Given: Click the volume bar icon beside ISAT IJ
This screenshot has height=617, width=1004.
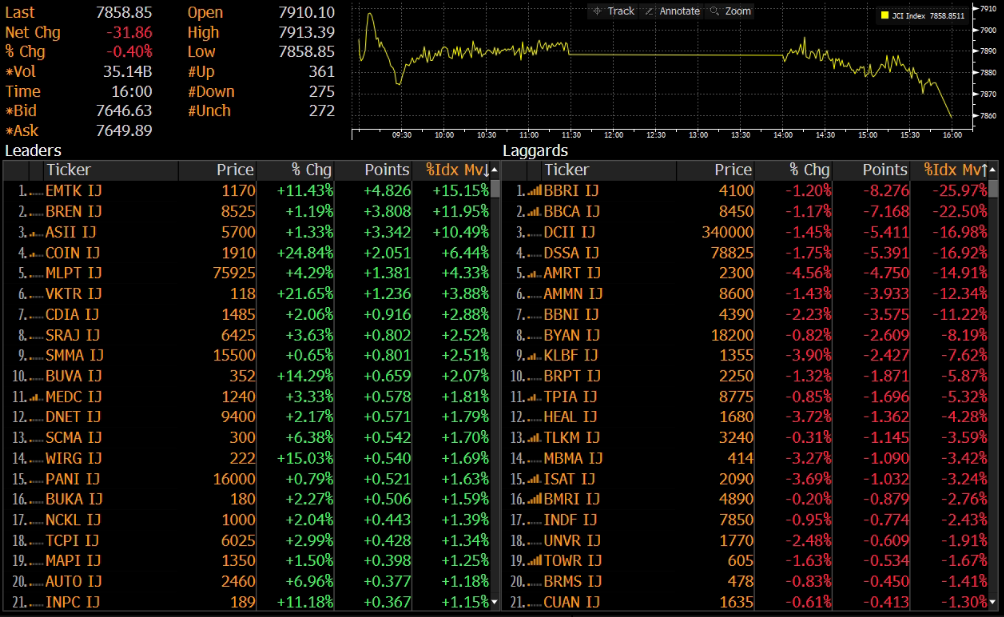Looking at the screenshot, I should (x=534, y=479).
